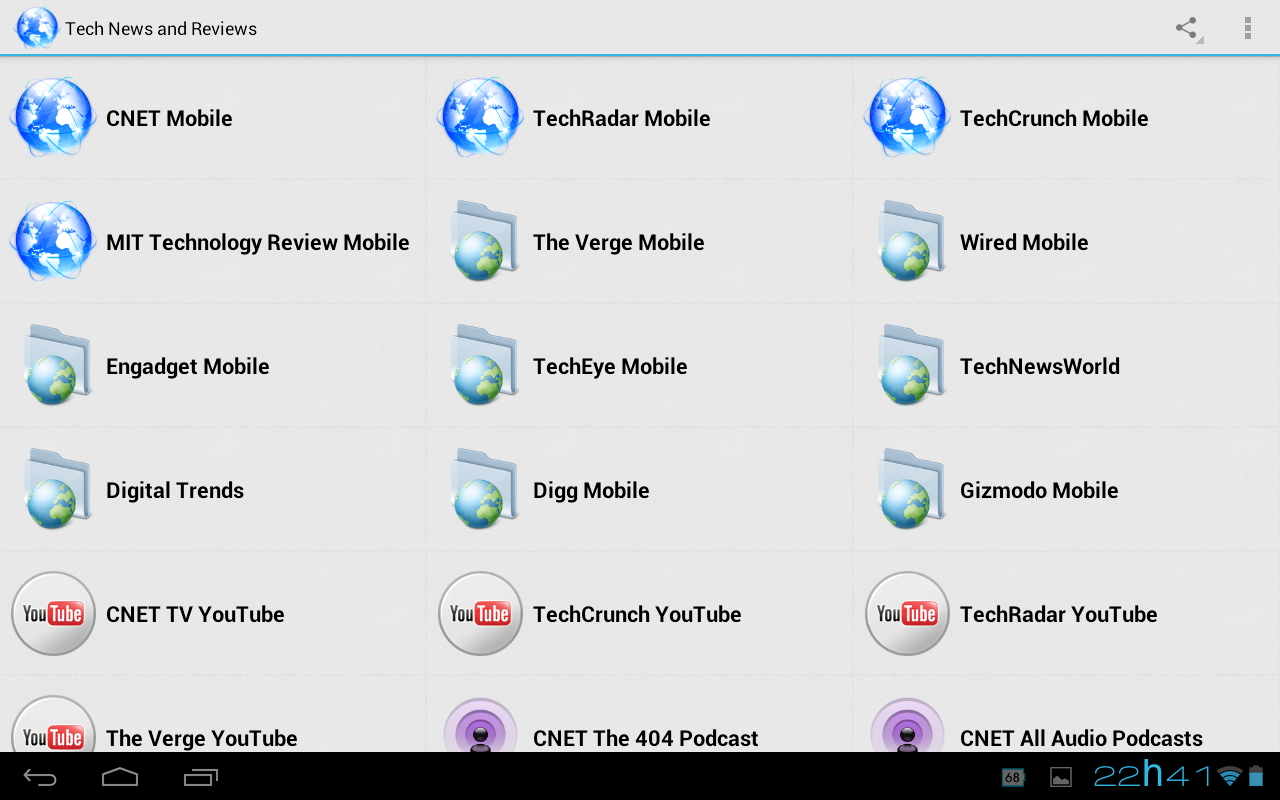1280x800 pixels.
Task: Select the CNET All Audio Podcasts label
Action: click(1081, 738)
